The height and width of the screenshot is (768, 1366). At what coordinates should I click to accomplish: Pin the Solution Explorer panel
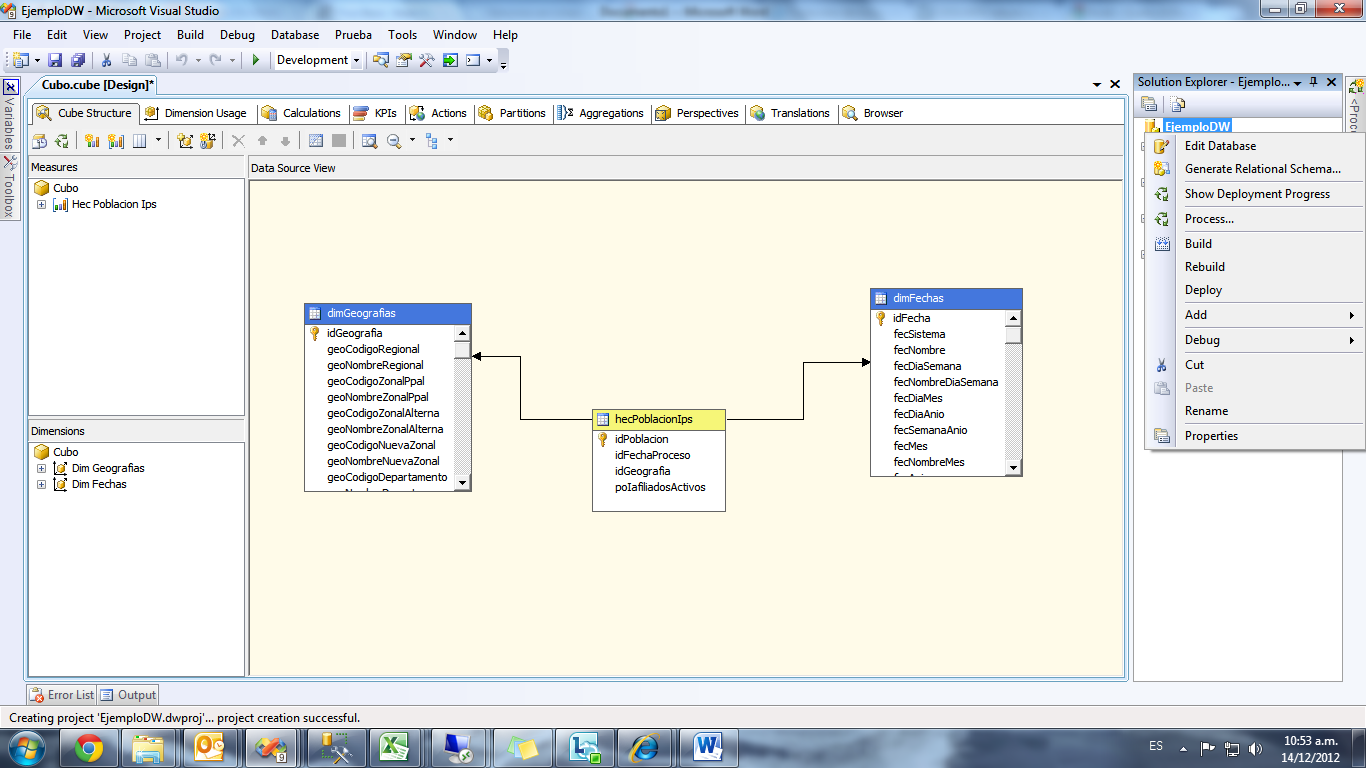point(1313,82)
